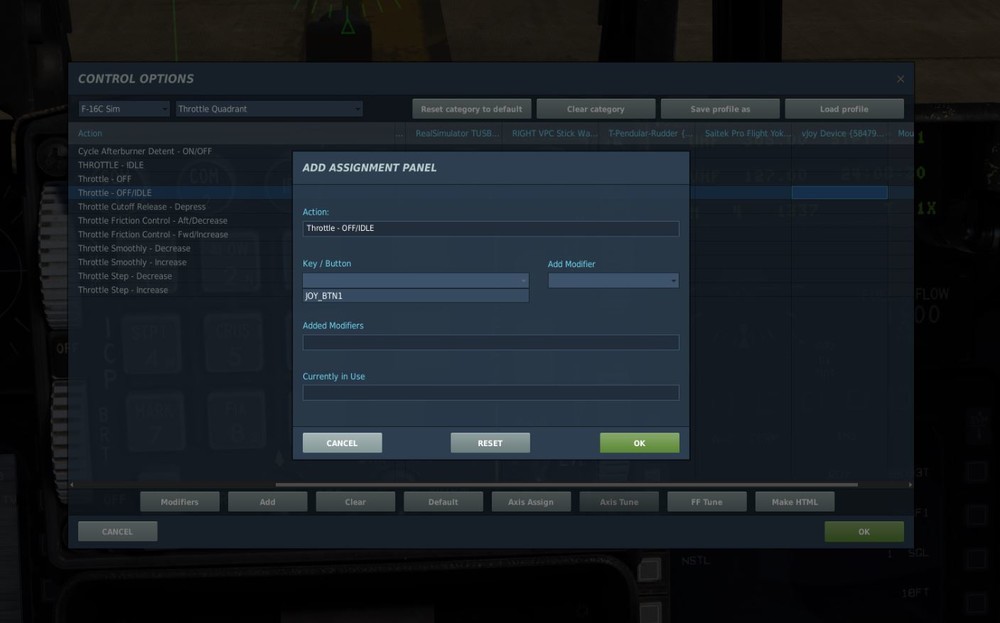Click green OK at the bottom of Control Options
Screen dimensions: 1000x623
[x=864, y=531]
